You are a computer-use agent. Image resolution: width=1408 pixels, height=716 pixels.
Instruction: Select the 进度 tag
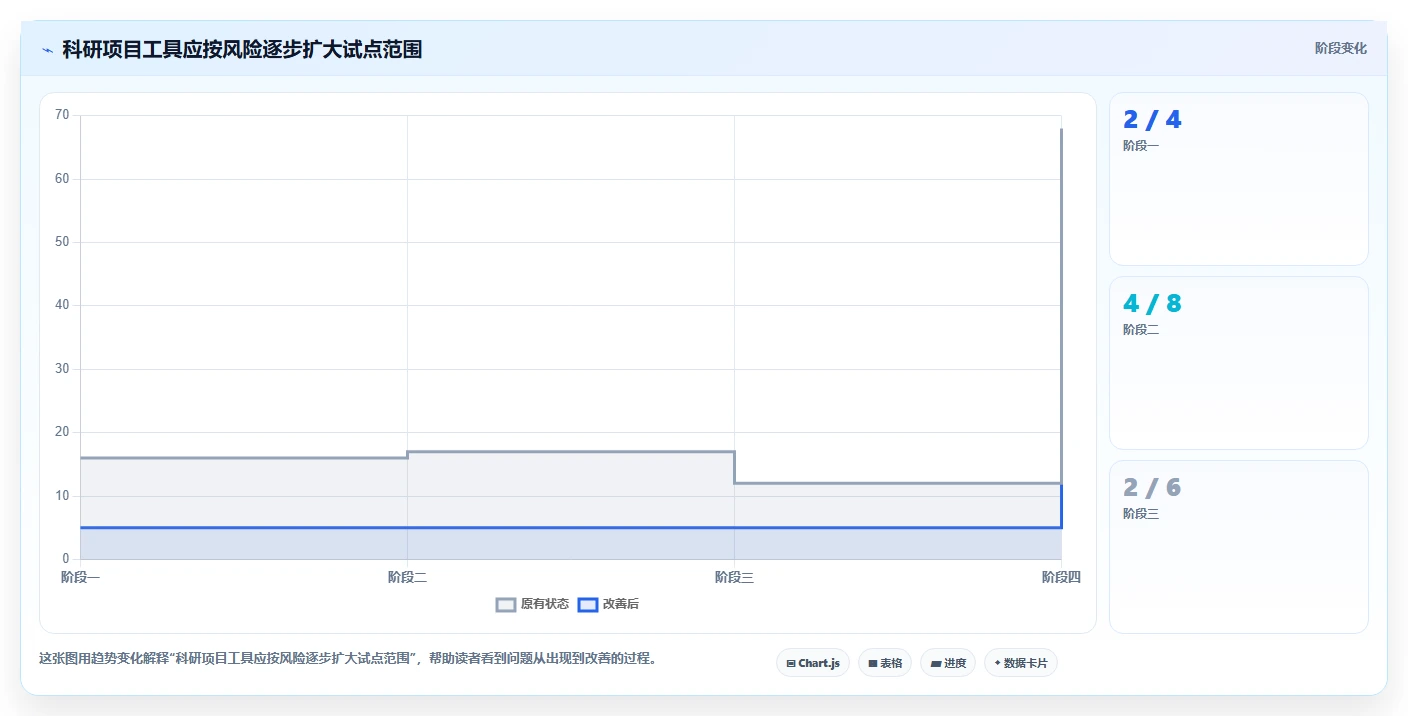pyautogui.click(x=948, y=663)
